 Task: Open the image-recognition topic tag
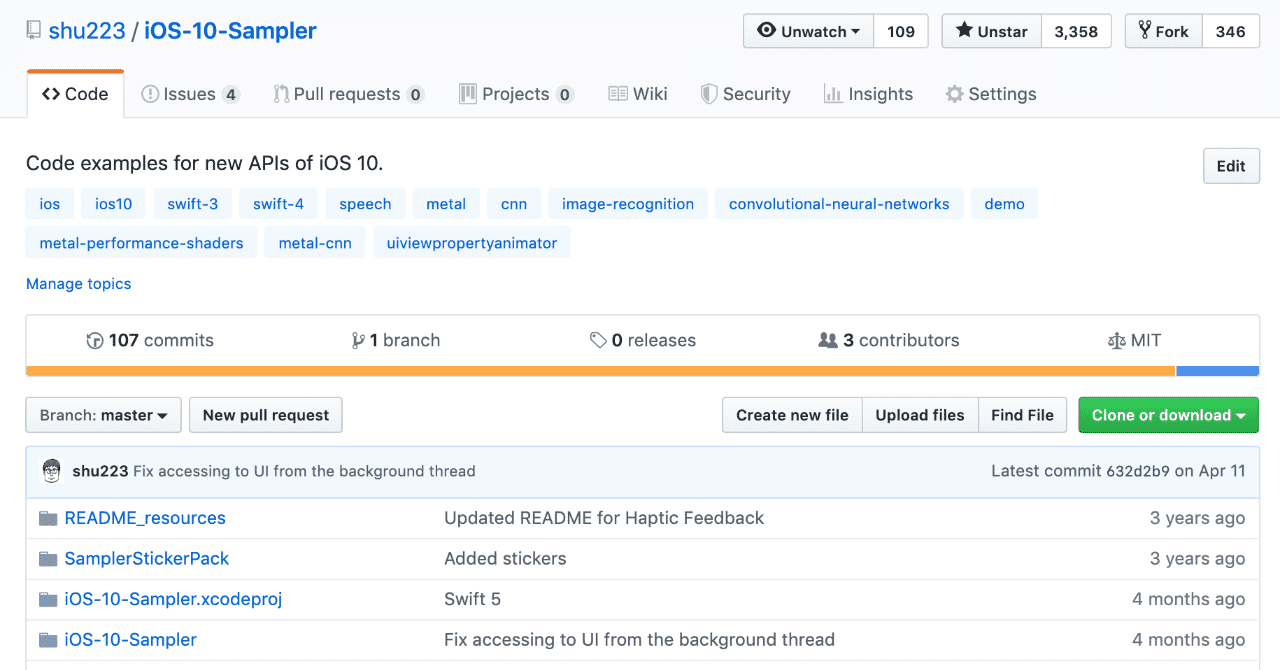coord(628,204)
